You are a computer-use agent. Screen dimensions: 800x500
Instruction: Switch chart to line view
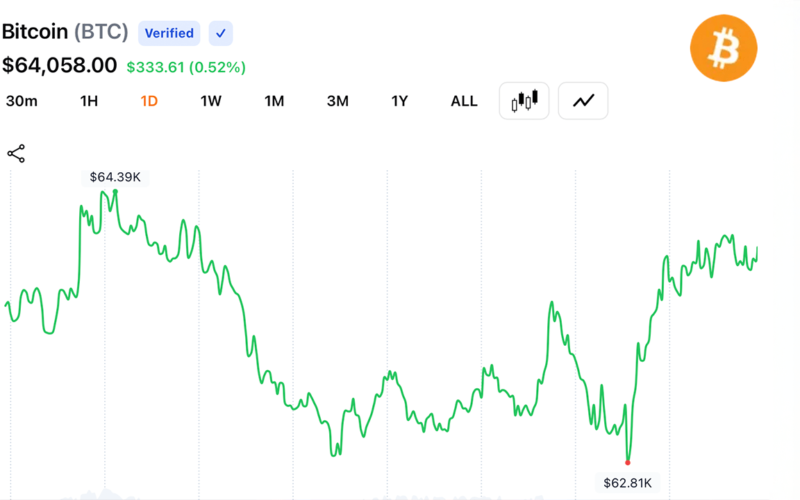[583, 101]
